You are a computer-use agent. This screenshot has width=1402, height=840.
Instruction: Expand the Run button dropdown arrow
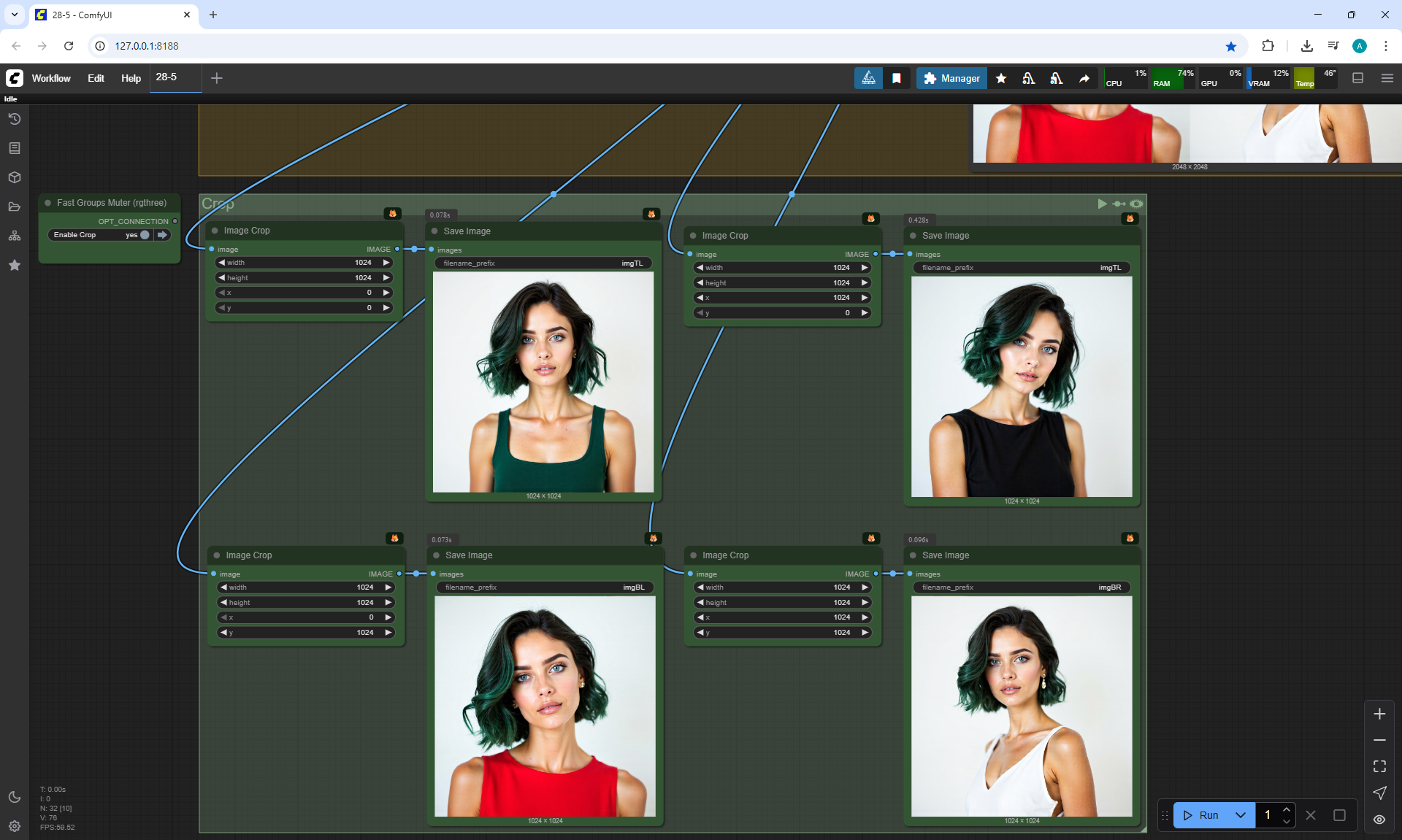(1240, 815)
